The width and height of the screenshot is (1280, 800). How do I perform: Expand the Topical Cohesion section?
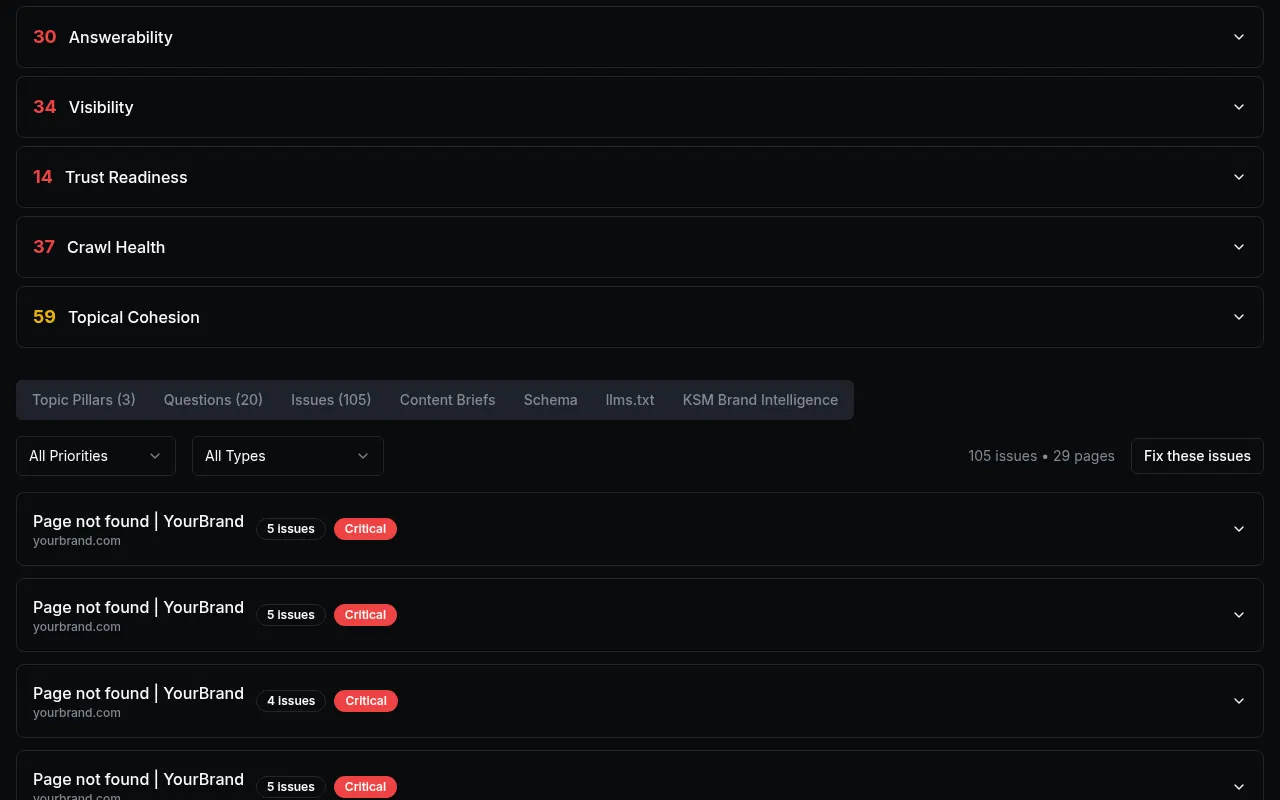(640, 317)
